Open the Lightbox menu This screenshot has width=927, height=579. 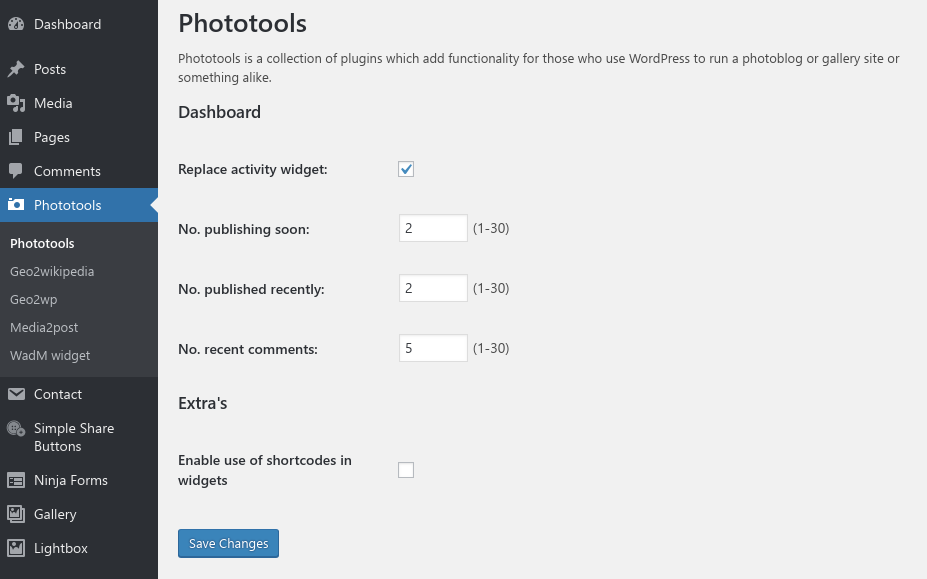pos(79,548)
